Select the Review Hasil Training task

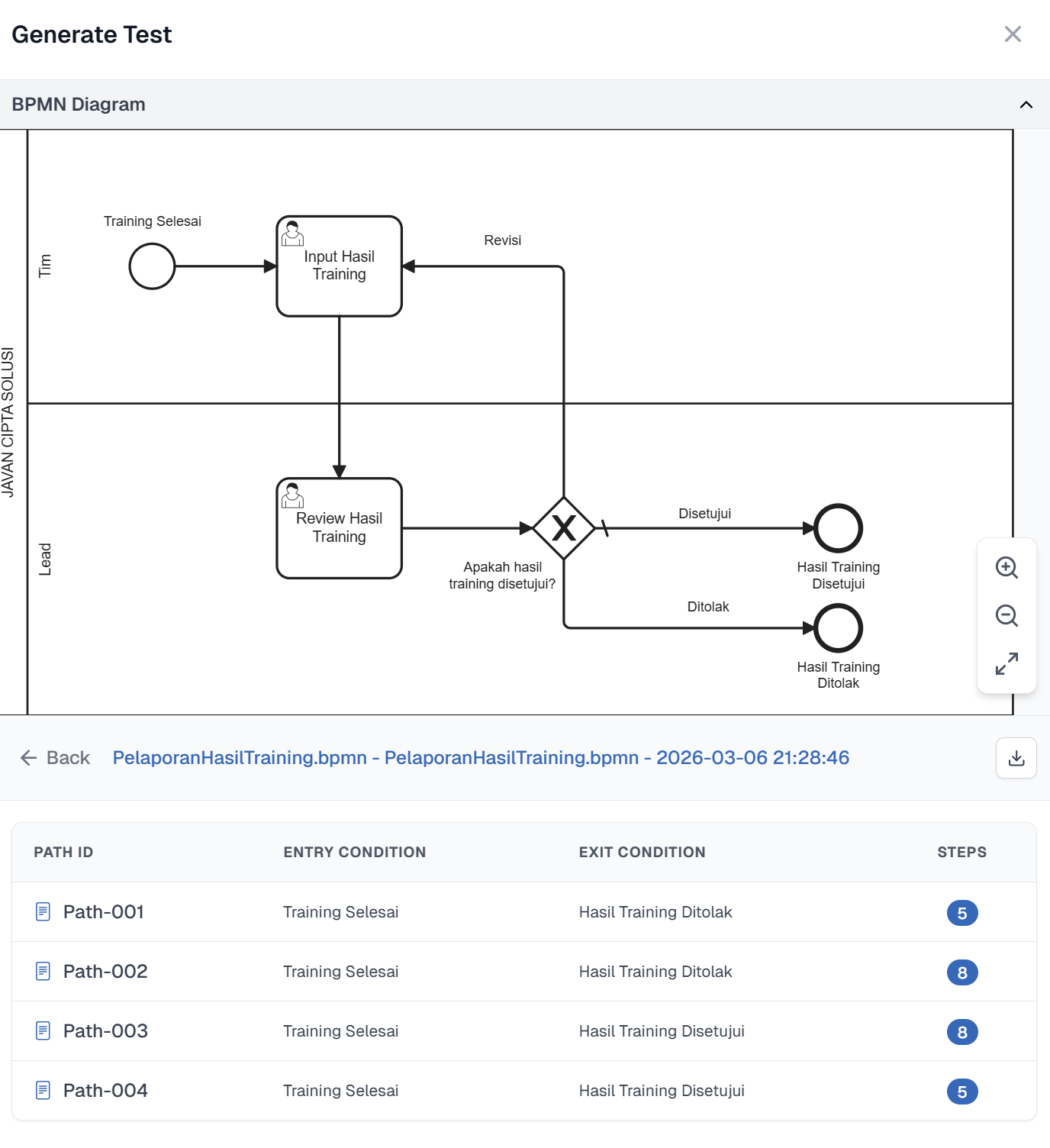pos(339,528)
